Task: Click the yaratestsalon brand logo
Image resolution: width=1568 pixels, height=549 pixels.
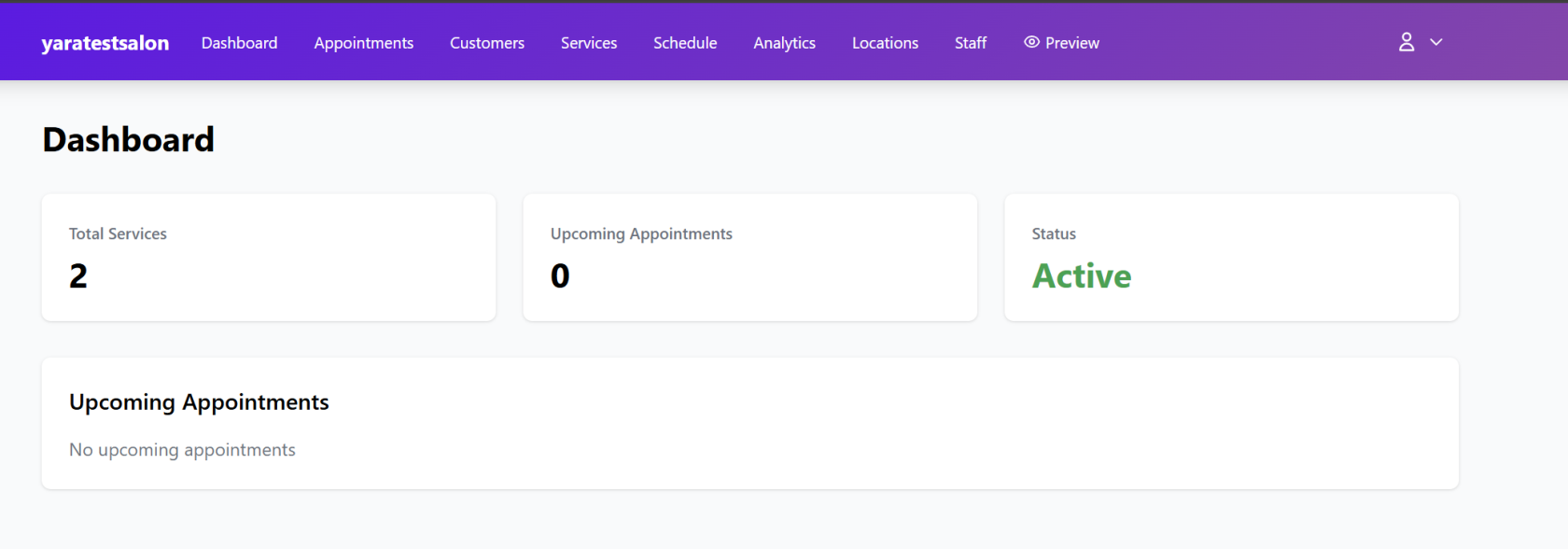Action: (x=105, y=43)
